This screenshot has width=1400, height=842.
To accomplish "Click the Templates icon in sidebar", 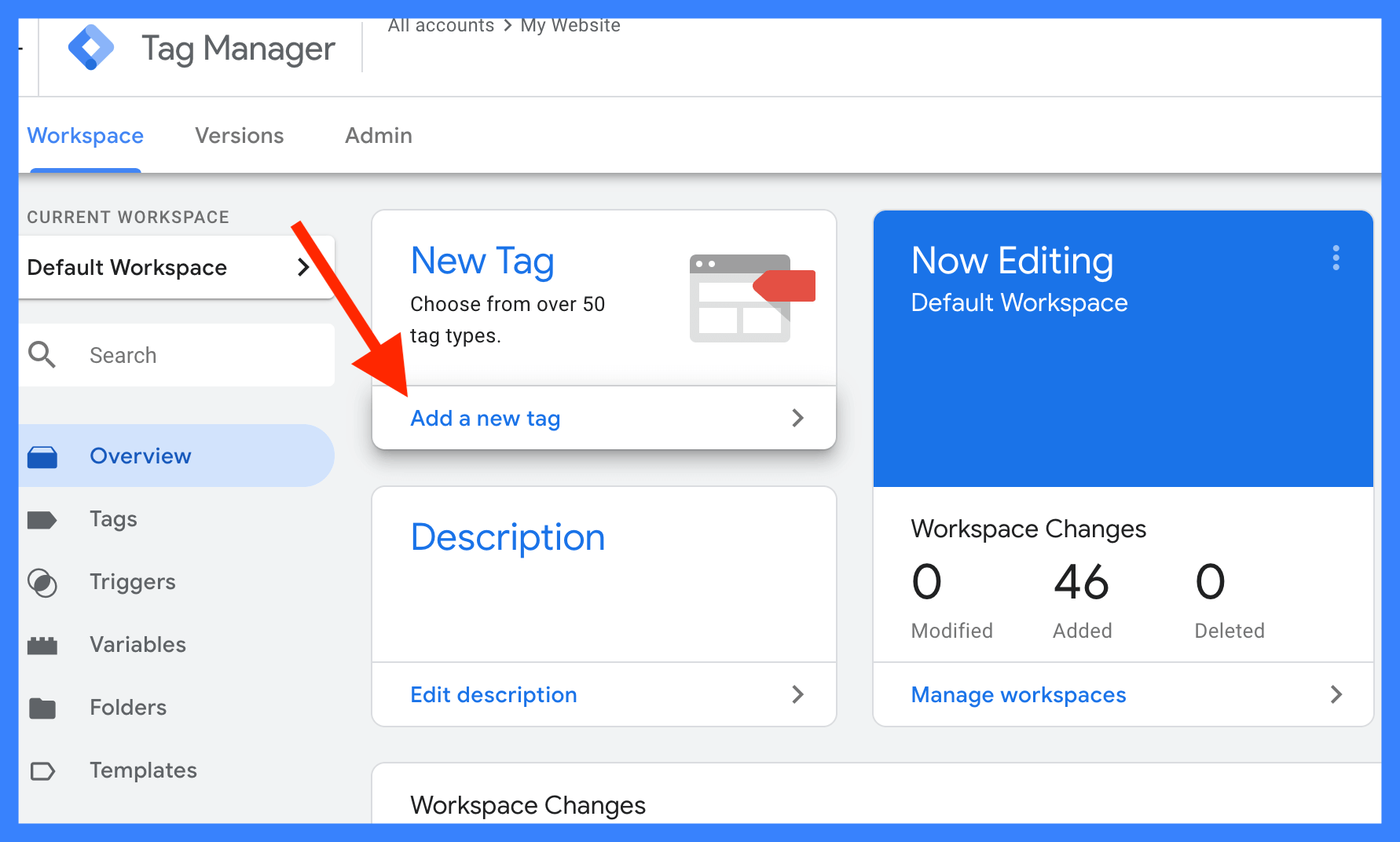I will 43,770.
